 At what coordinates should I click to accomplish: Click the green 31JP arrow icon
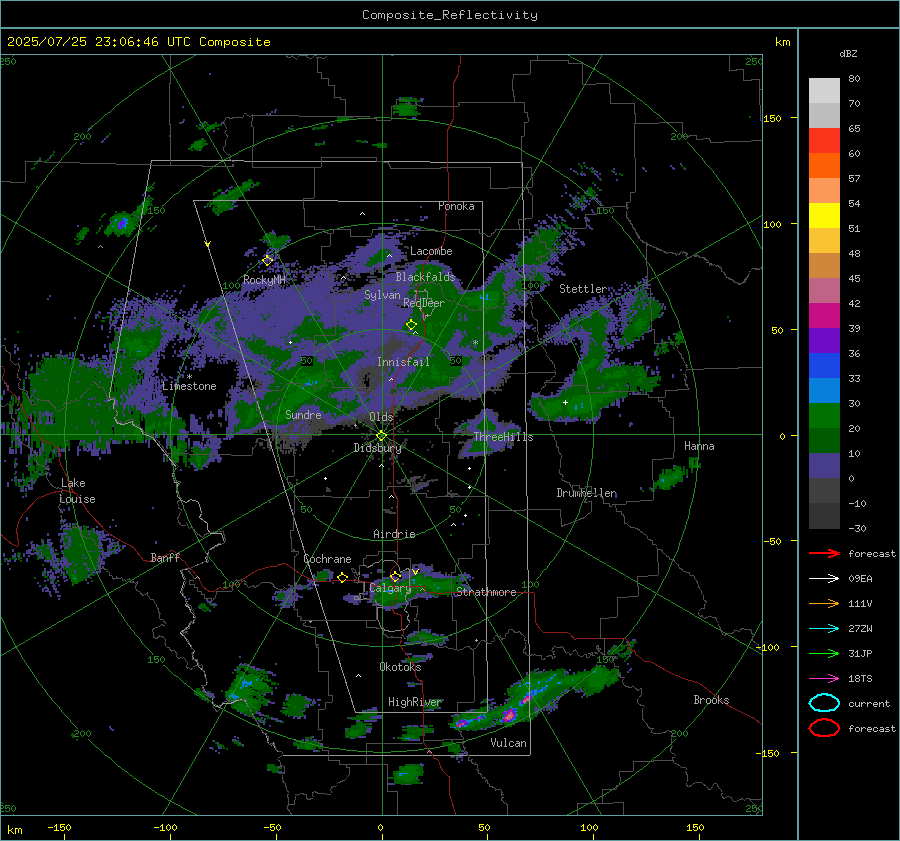click(824, 653)
